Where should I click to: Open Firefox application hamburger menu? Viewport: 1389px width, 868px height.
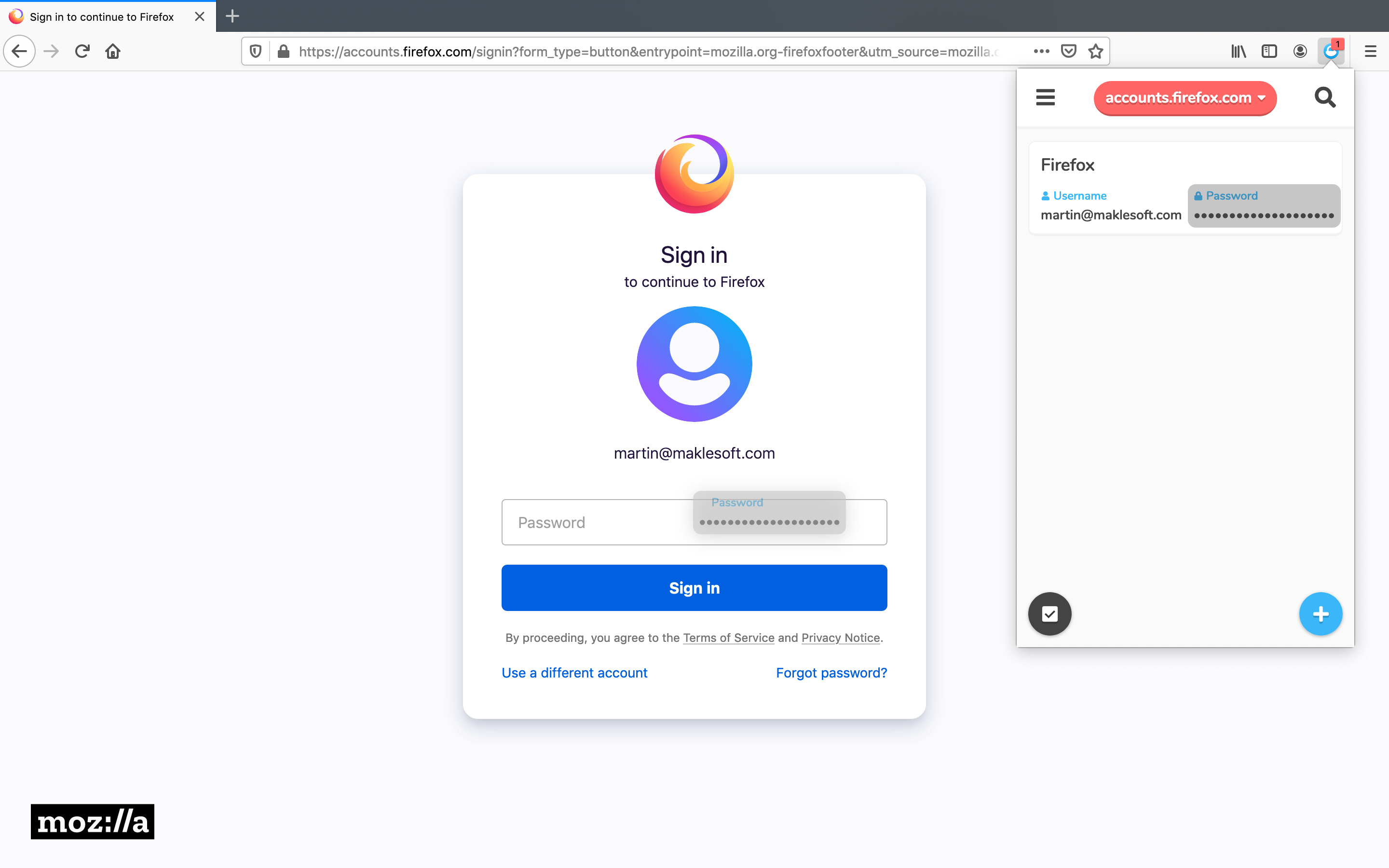[x=1370, y=52]
